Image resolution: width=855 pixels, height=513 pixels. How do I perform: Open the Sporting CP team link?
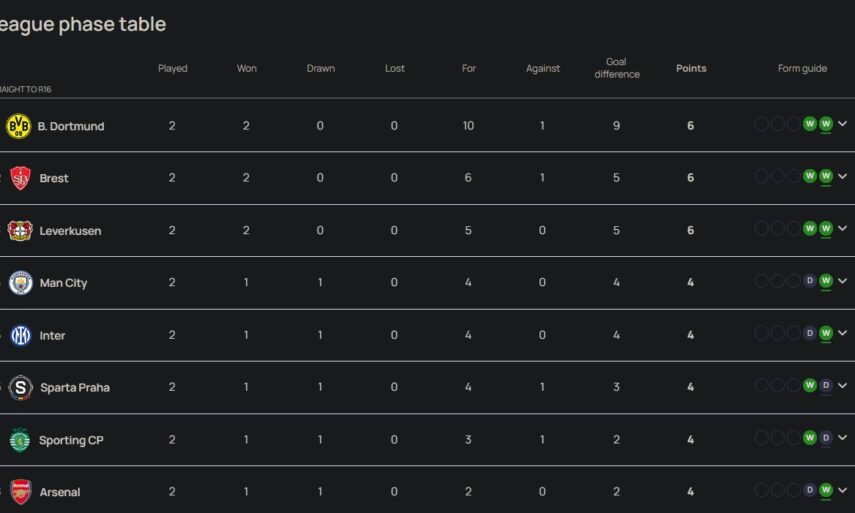[71, 440]
